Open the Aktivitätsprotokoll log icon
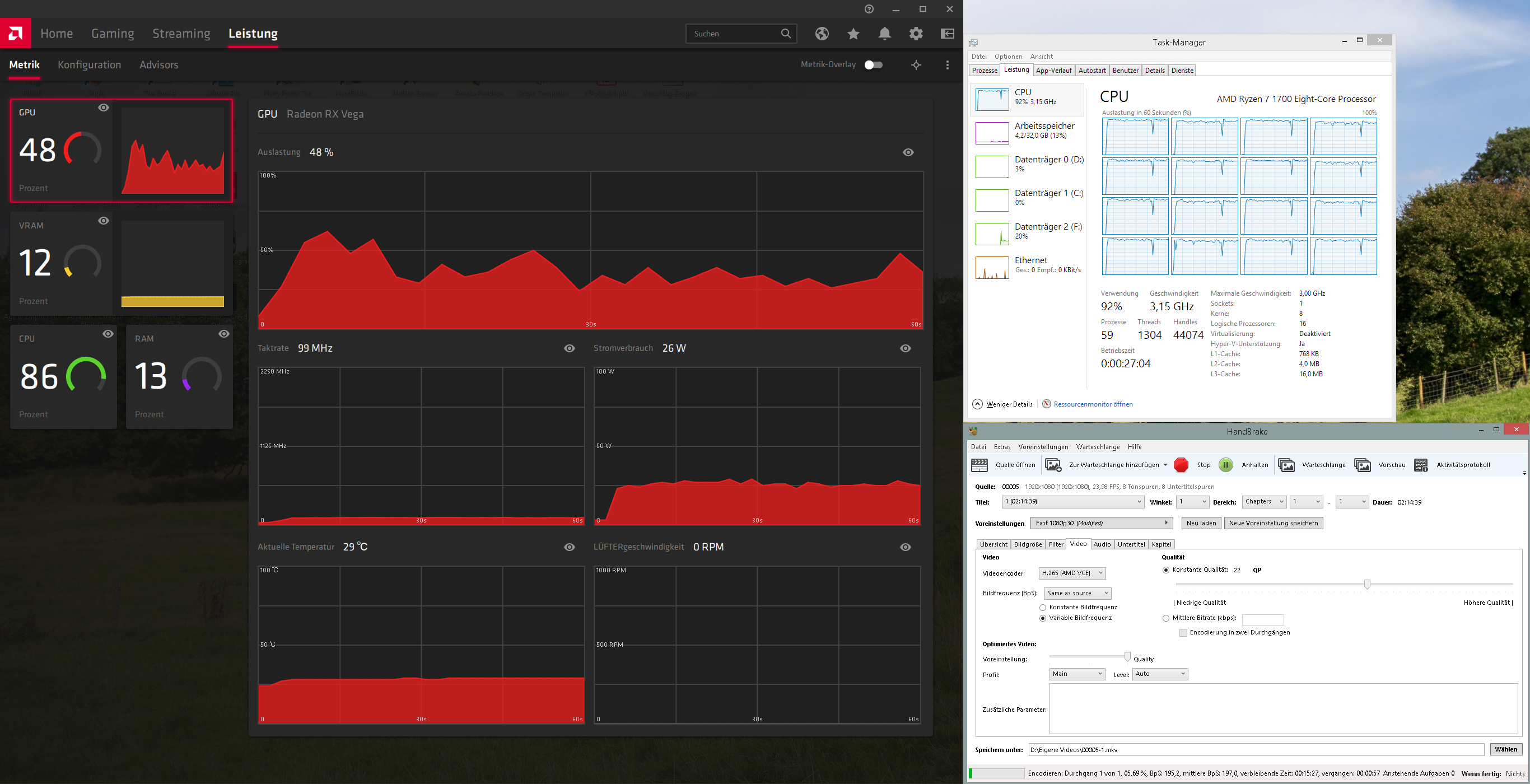Screen dimensions: 1530x784 pyautogui.click(x=1421, y=465)
